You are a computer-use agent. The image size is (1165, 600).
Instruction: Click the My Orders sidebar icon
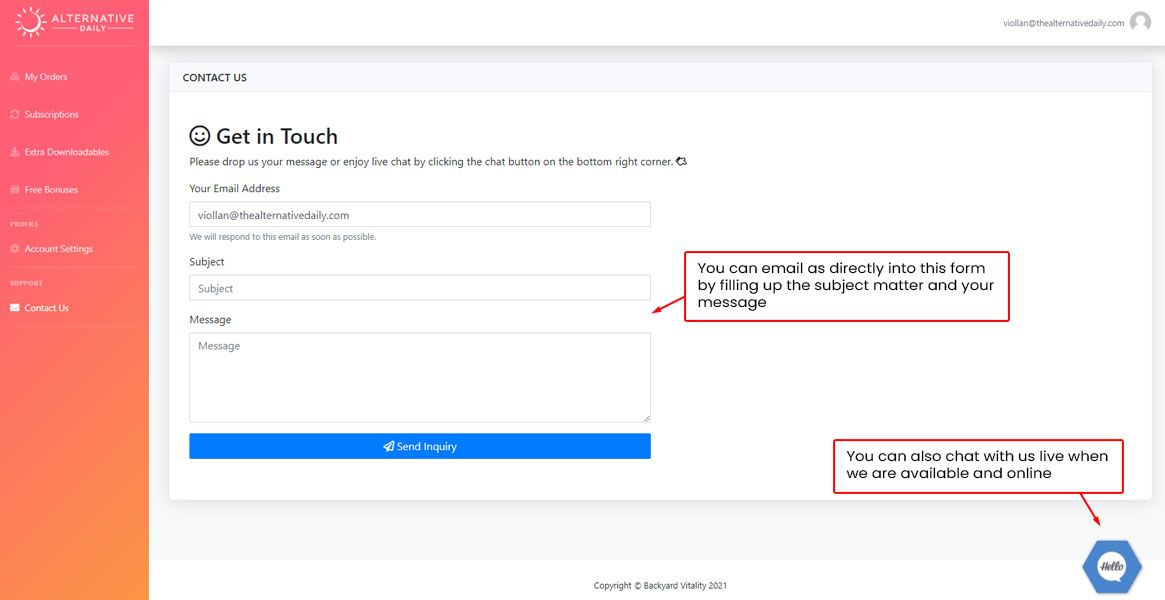click(15, 77)
